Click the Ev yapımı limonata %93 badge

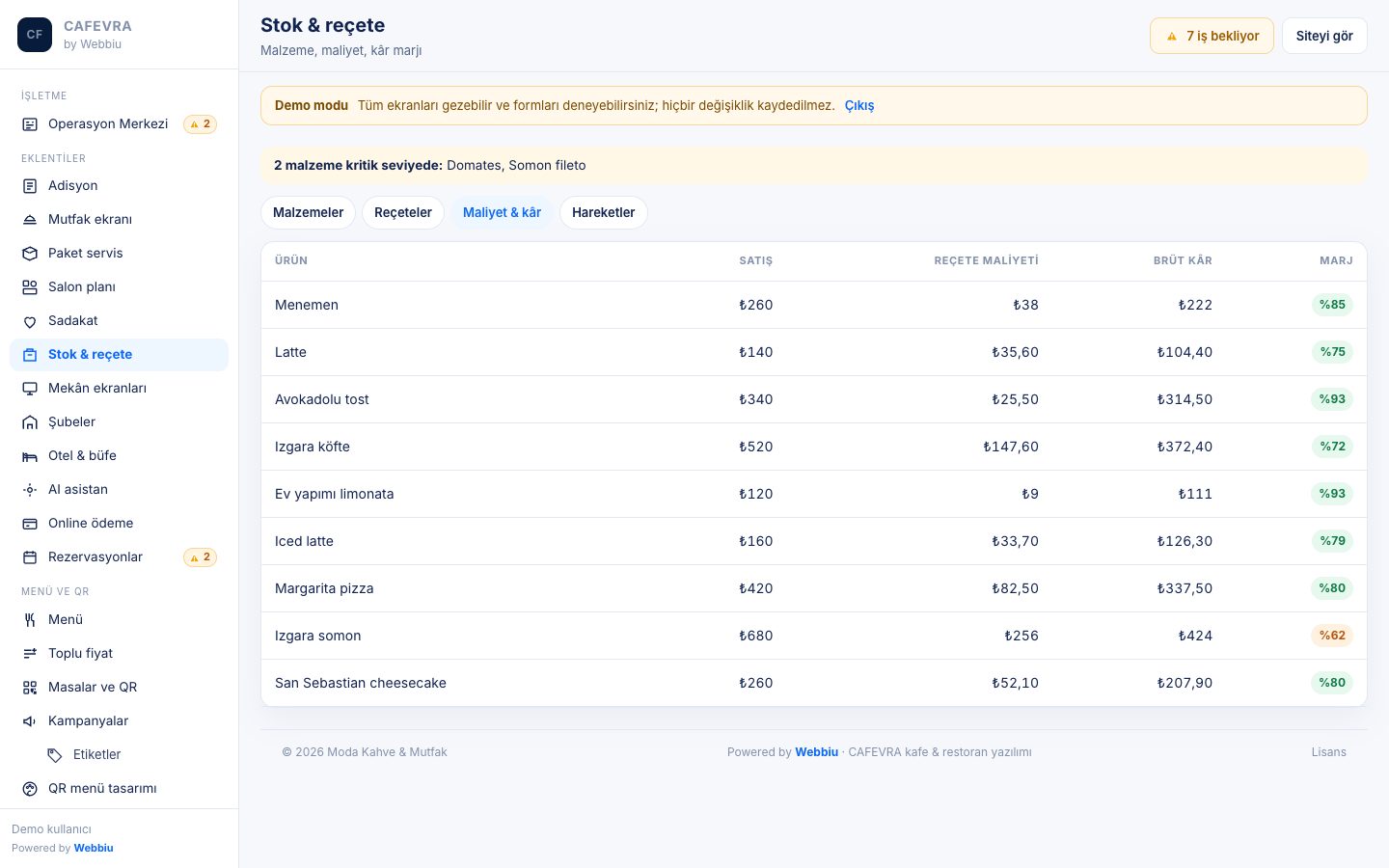click(1332, 494)
